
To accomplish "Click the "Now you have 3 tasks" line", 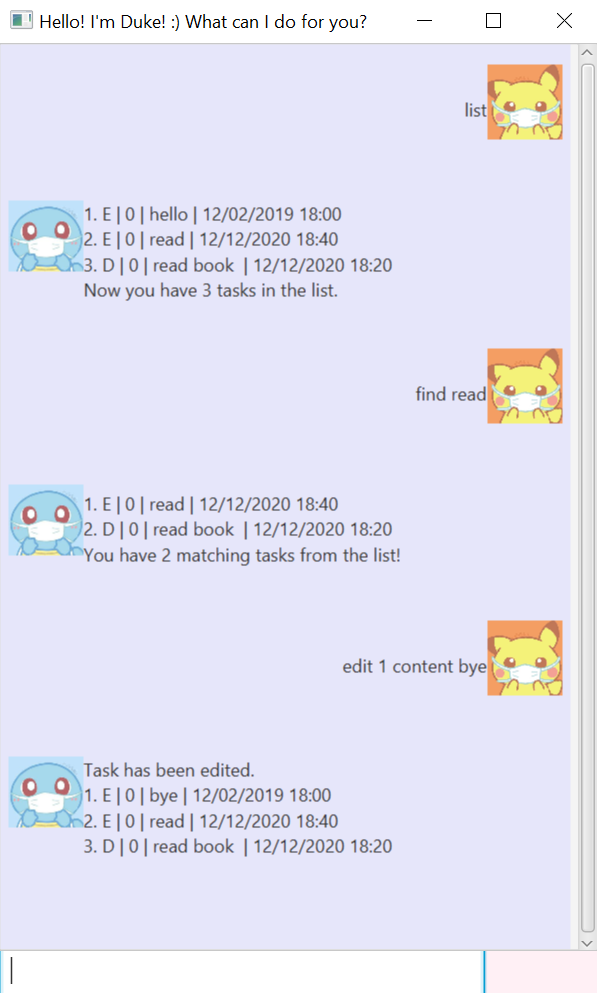I will pyautogui.click(x=211, y=291).
